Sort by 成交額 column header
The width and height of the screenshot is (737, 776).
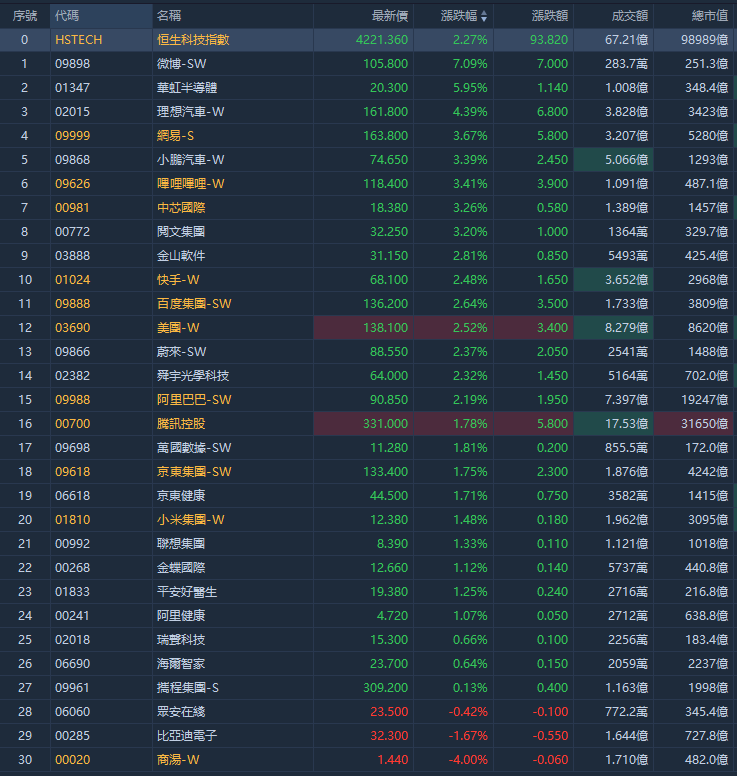[630, 16]
